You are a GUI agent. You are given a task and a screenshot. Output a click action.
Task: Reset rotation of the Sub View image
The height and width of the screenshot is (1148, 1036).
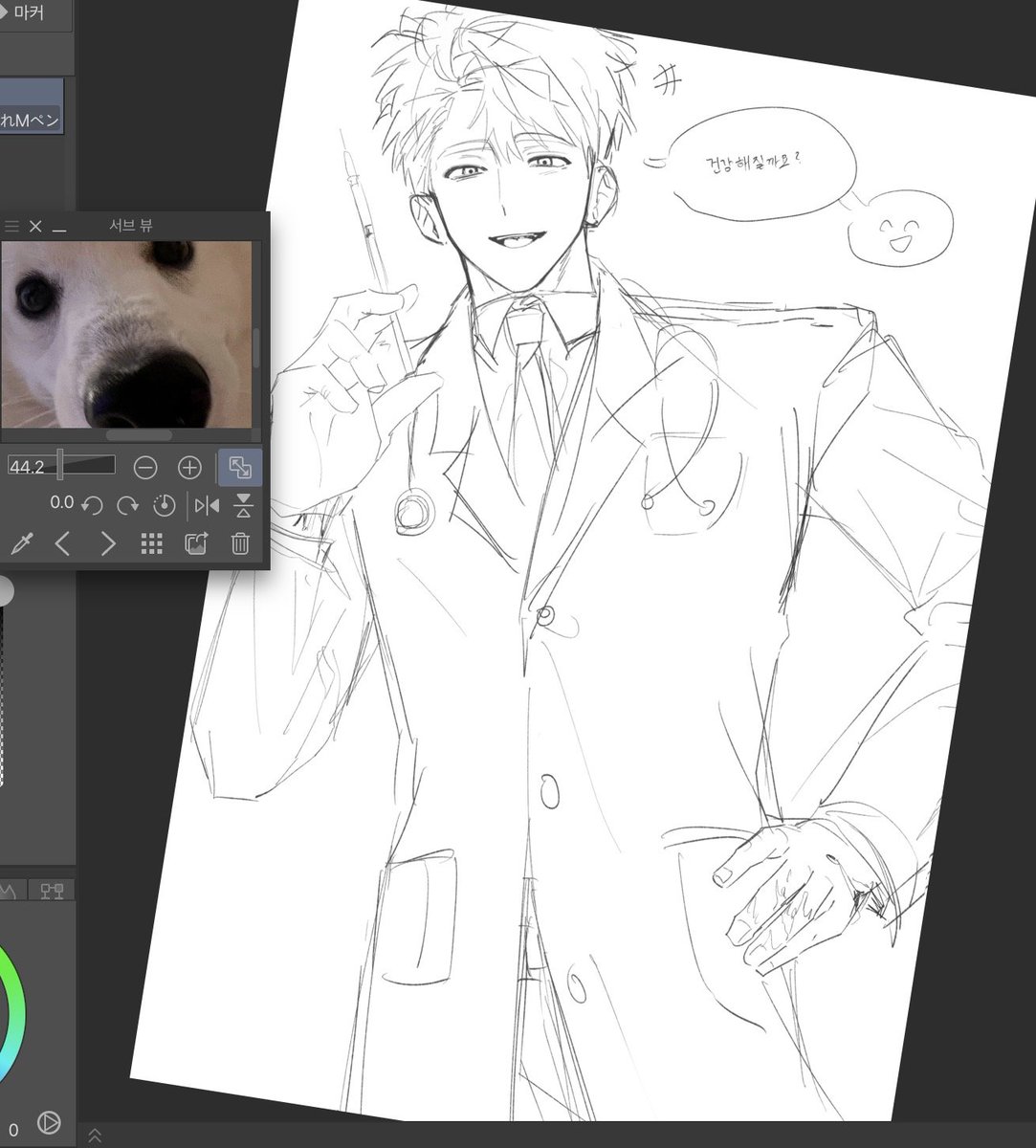[165, 505]
